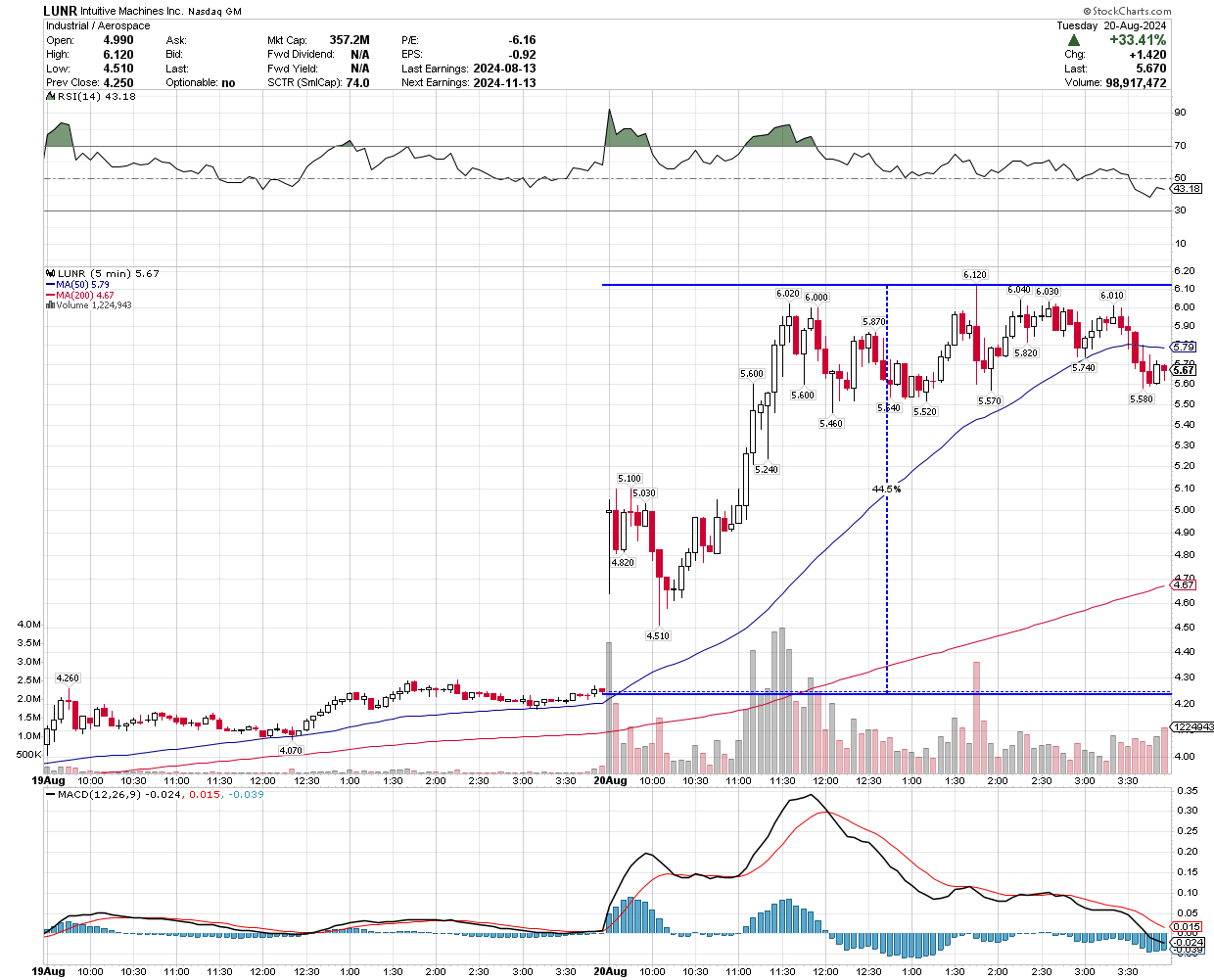Screen dimensions: 1214x980
Task: Click the 4.260 label on 19 Aug open
Action: coord(68,677)
